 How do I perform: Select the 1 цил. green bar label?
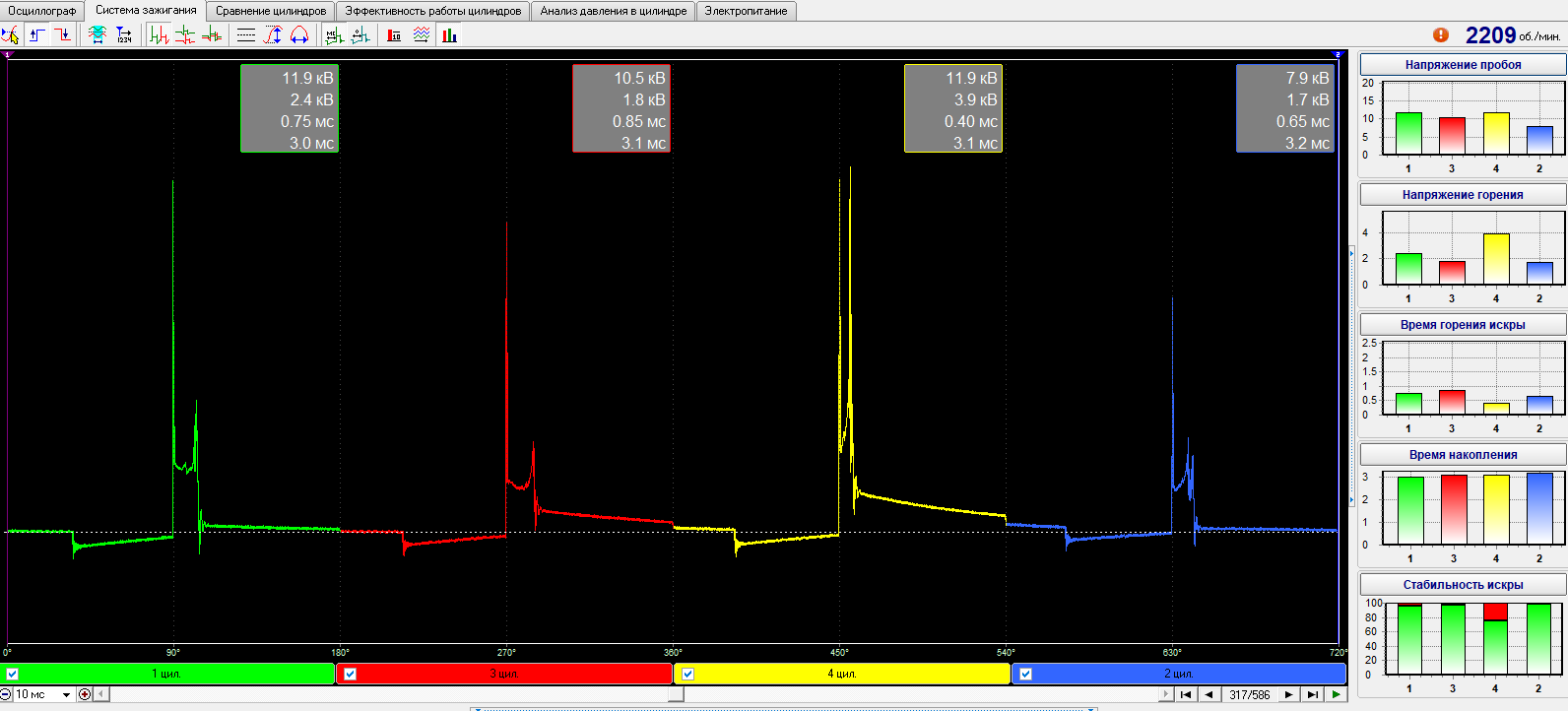(x=166, y=674)
